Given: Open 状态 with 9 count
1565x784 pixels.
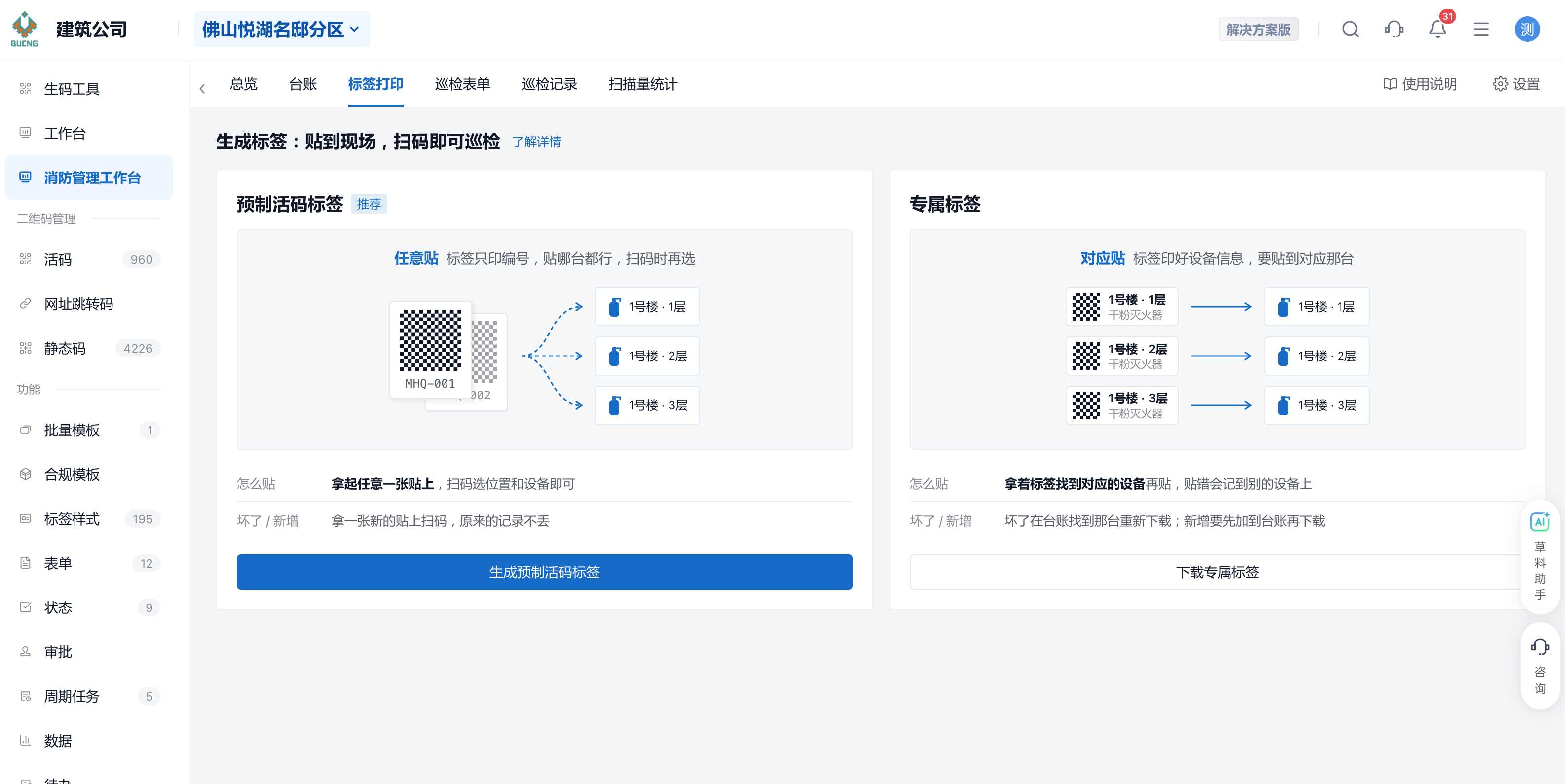Looking at the screenshot, I should (89, 607).
